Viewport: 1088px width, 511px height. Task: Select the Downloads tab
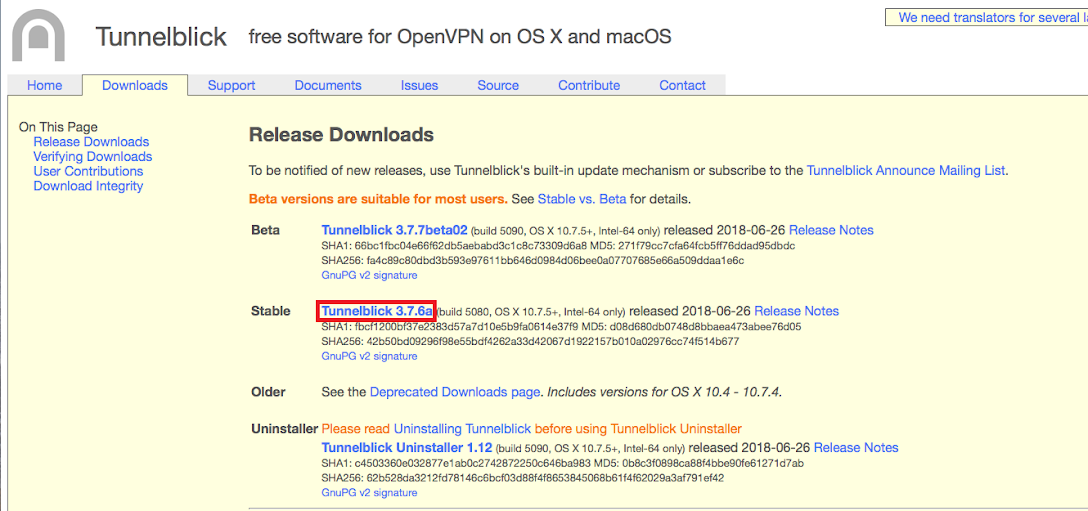[135, 85]
